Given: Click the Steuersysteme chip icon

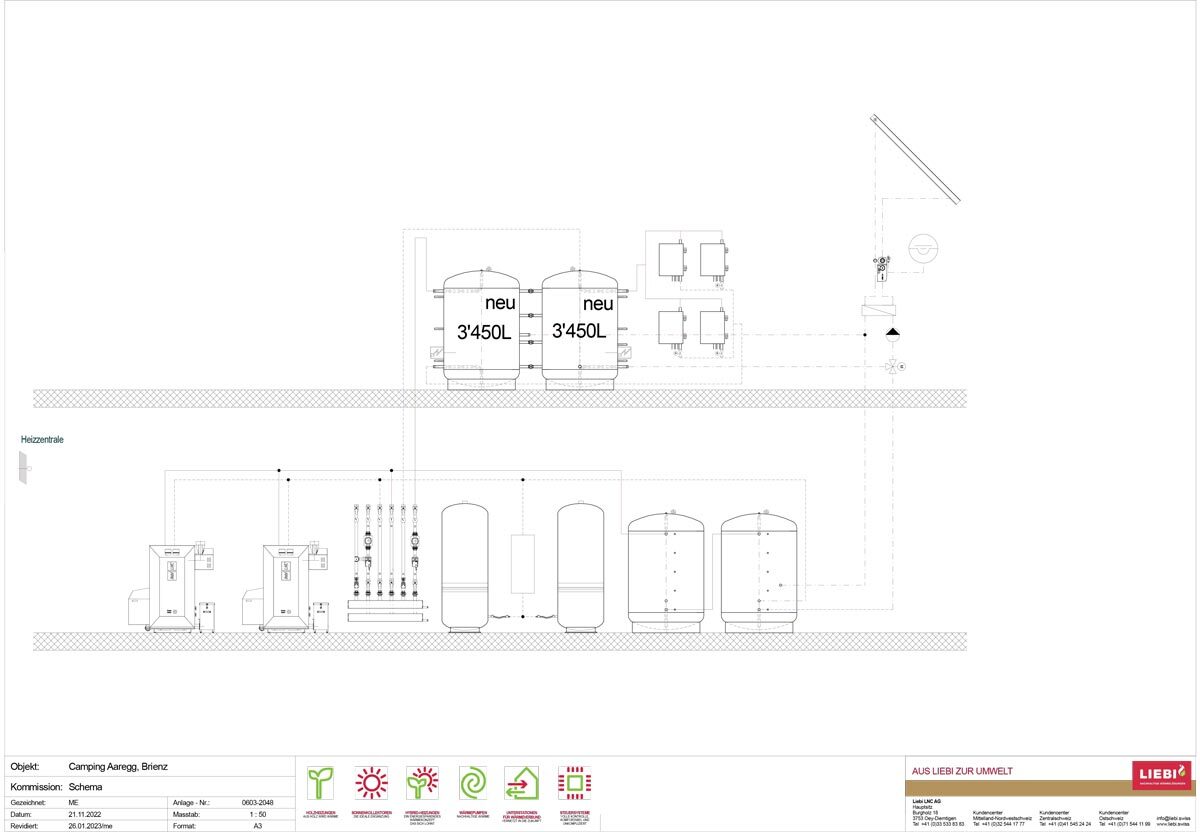Looking at the screenshot, I should click(574, 782).
